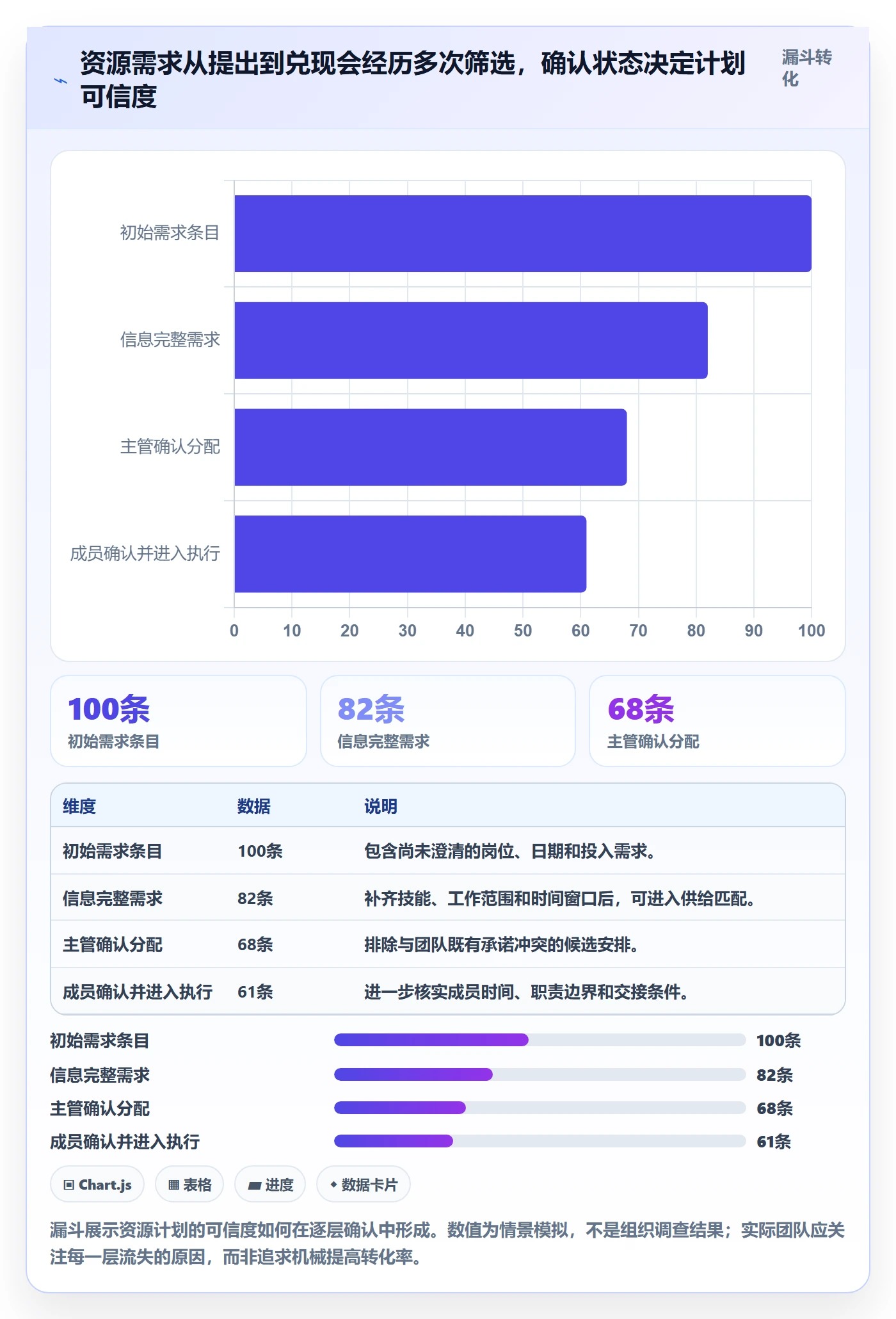Click the description starting with 补齐技能
Viewport: 896px width, 1319px height.
[x=559, y=898]
